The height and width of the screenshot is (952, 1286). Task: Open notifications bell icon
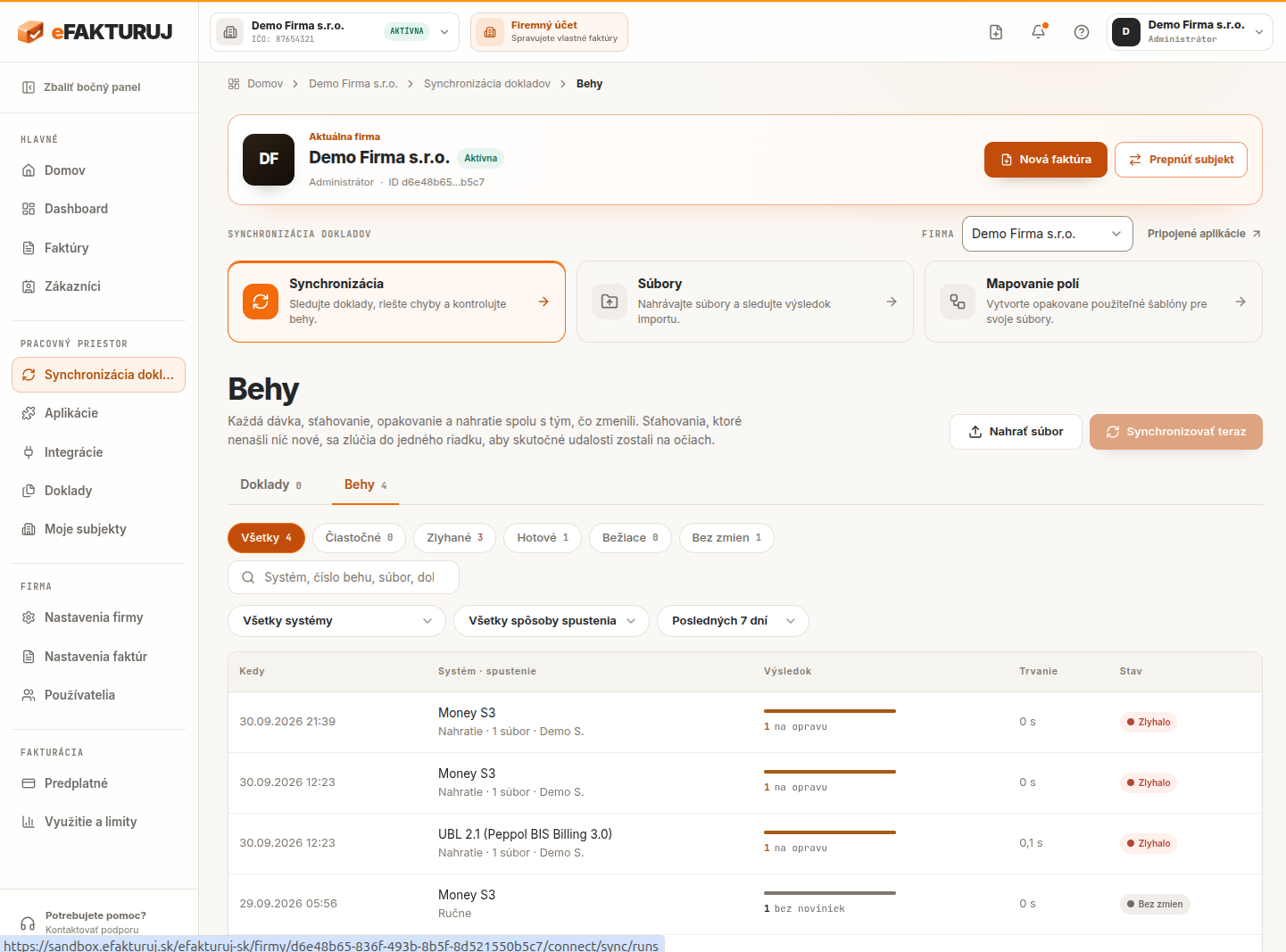(x=1038, y=32)
